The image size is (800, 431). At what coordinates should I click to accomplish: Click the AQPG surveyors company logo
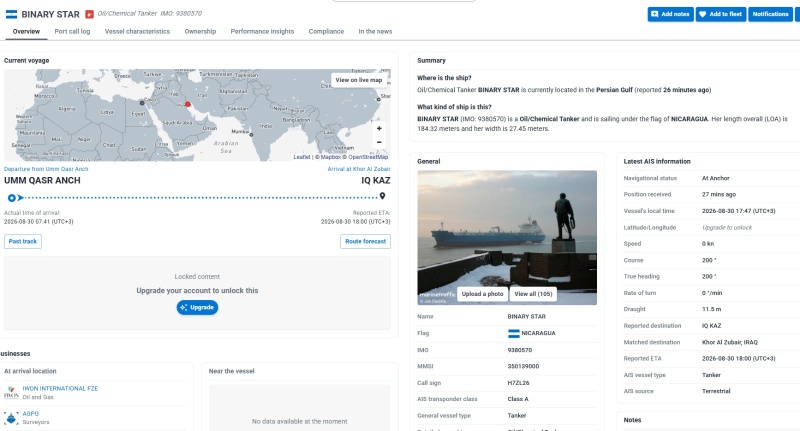[11, 418]
